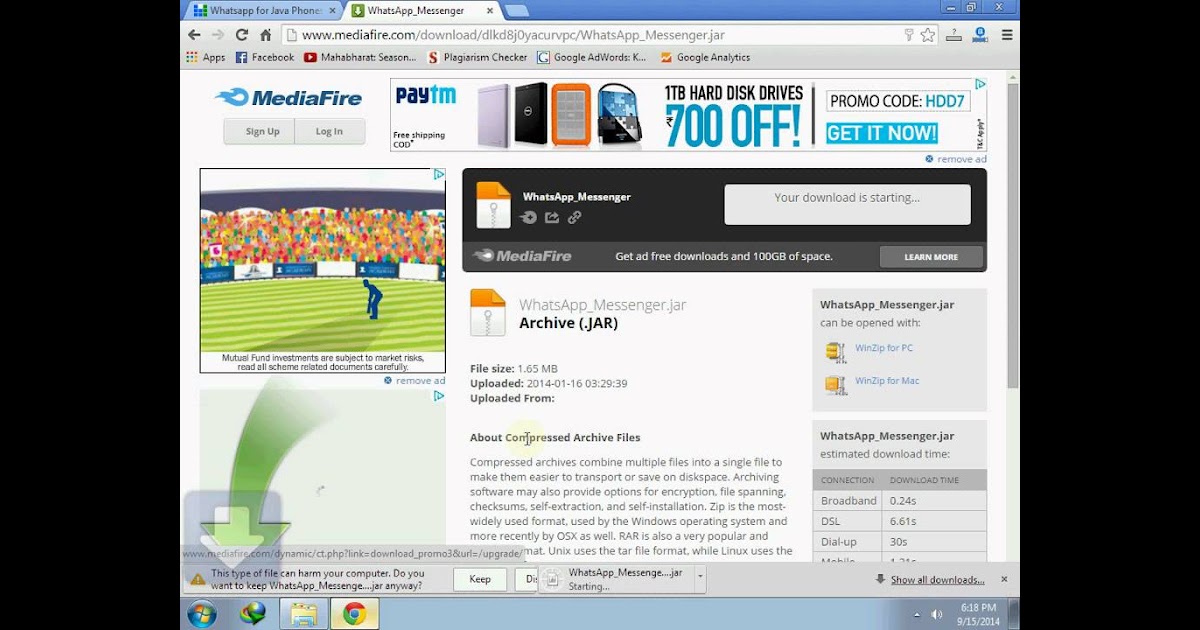The image size is (1200, 630).
Task: Click the copy link chain icon
Action: [574, 217]
